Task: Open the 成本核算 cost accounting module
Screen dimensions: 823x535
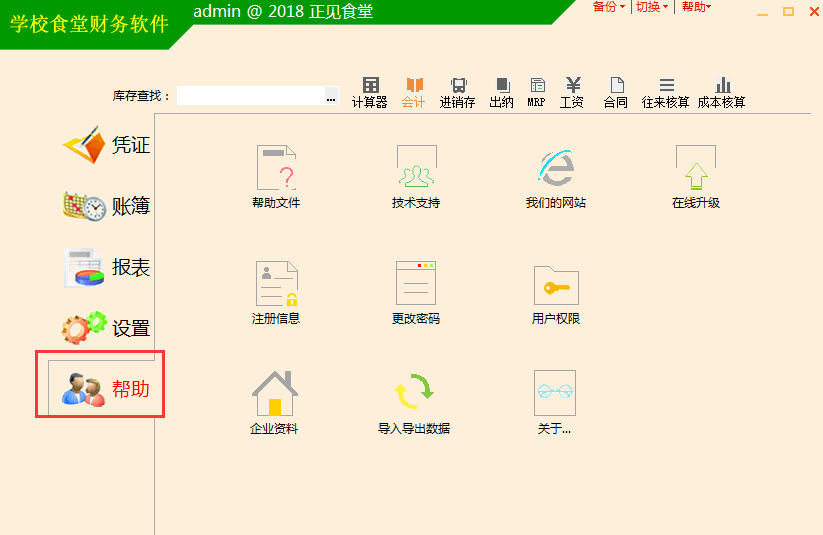Action: pos(722,92)
